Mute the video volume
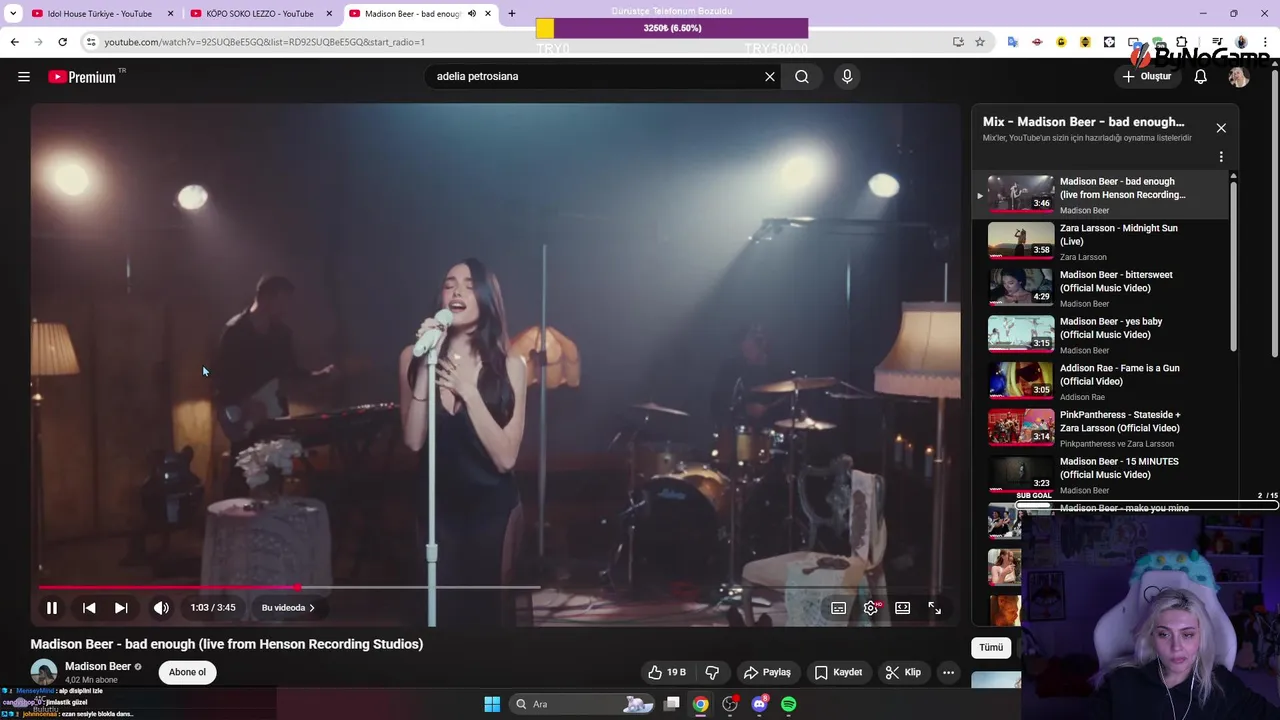The image size is (1280, 720). point(161,608)
